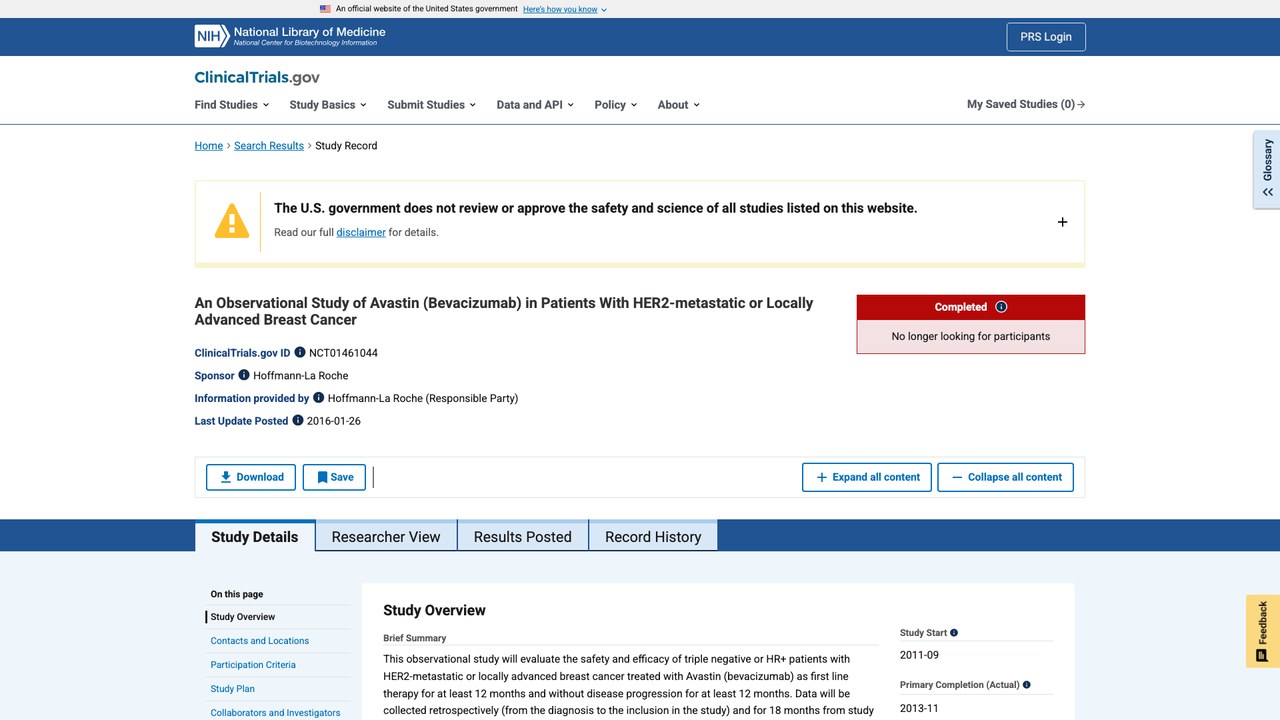The width and height of the screenshot is (1280, 720).
Task: Switch to the Results Posted tab
Action: click(x=523, y=537)
